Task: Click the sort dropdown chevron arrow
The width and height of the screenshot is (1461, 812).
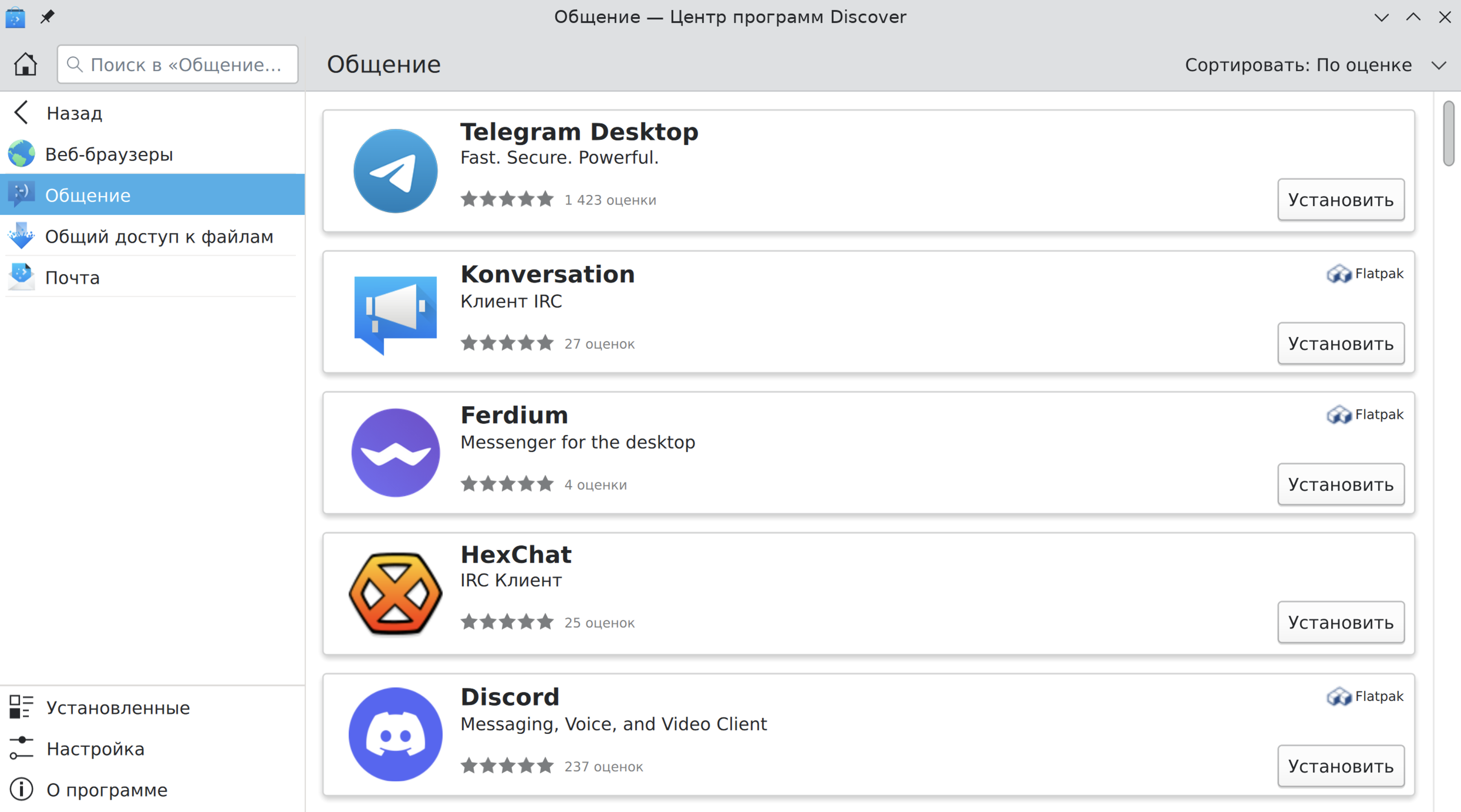Action: coord(1438,65)
